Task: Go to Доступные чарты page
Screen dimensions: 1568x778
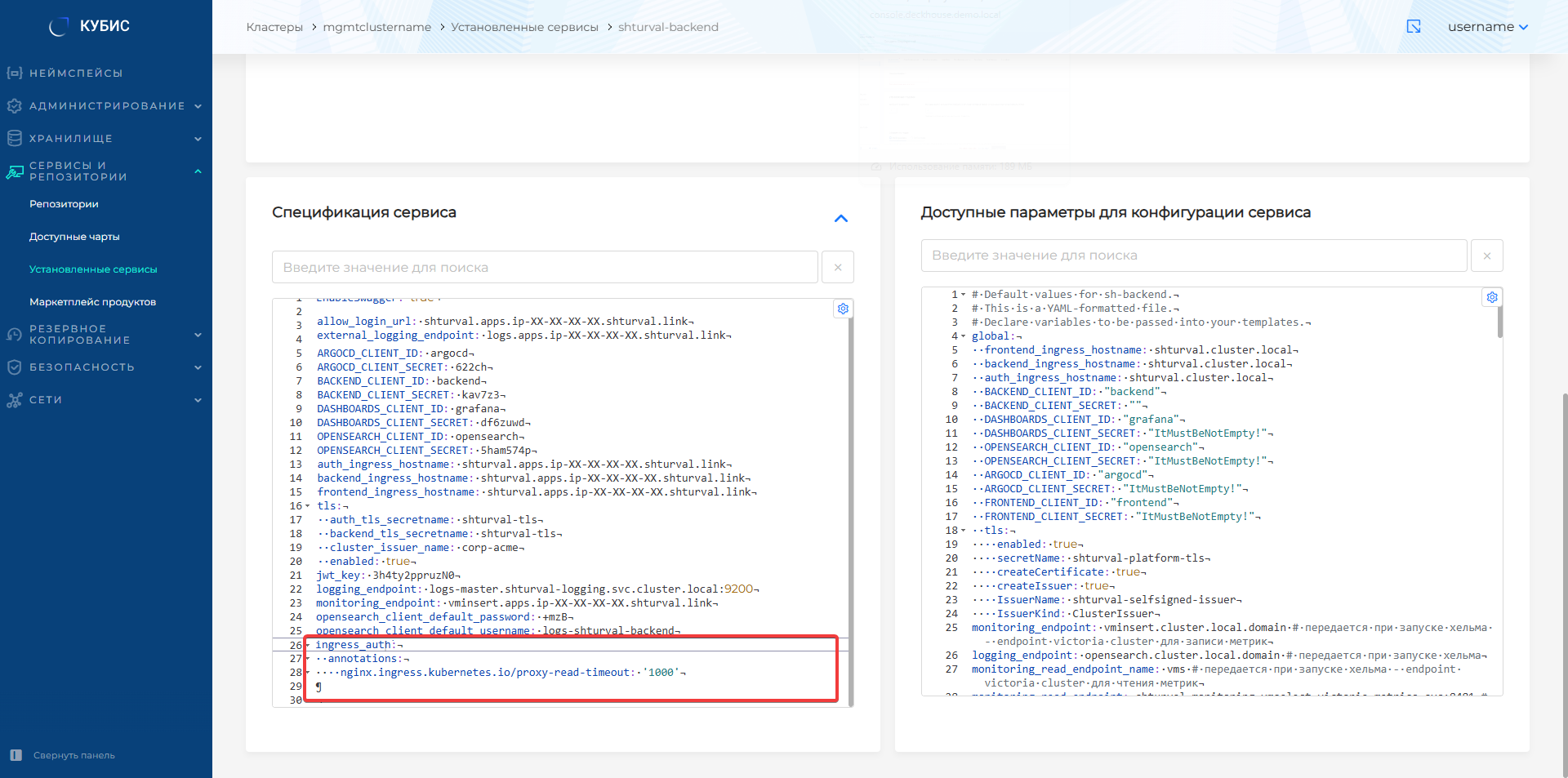Action: [74, 237]
